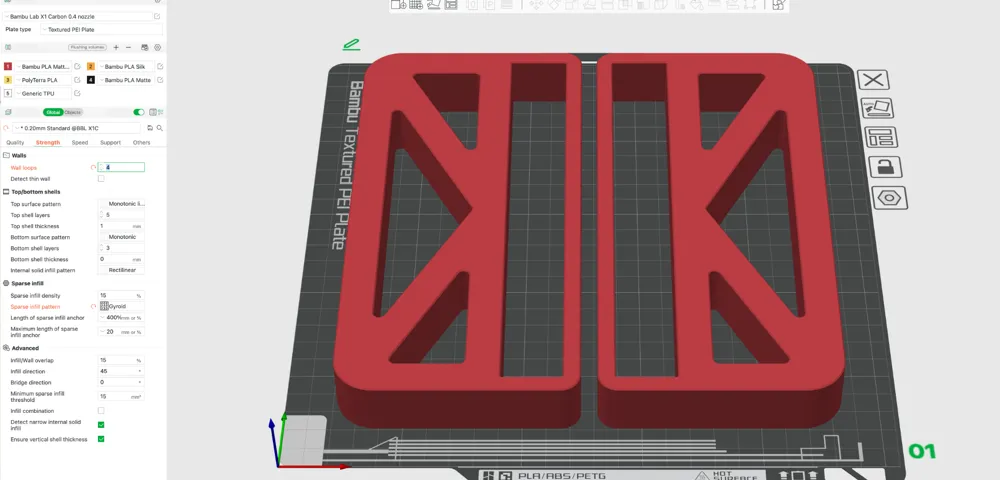This screenshot has width=1000, height=480.
Task: Remove all objects from plate 01
Action: (873, 80)
